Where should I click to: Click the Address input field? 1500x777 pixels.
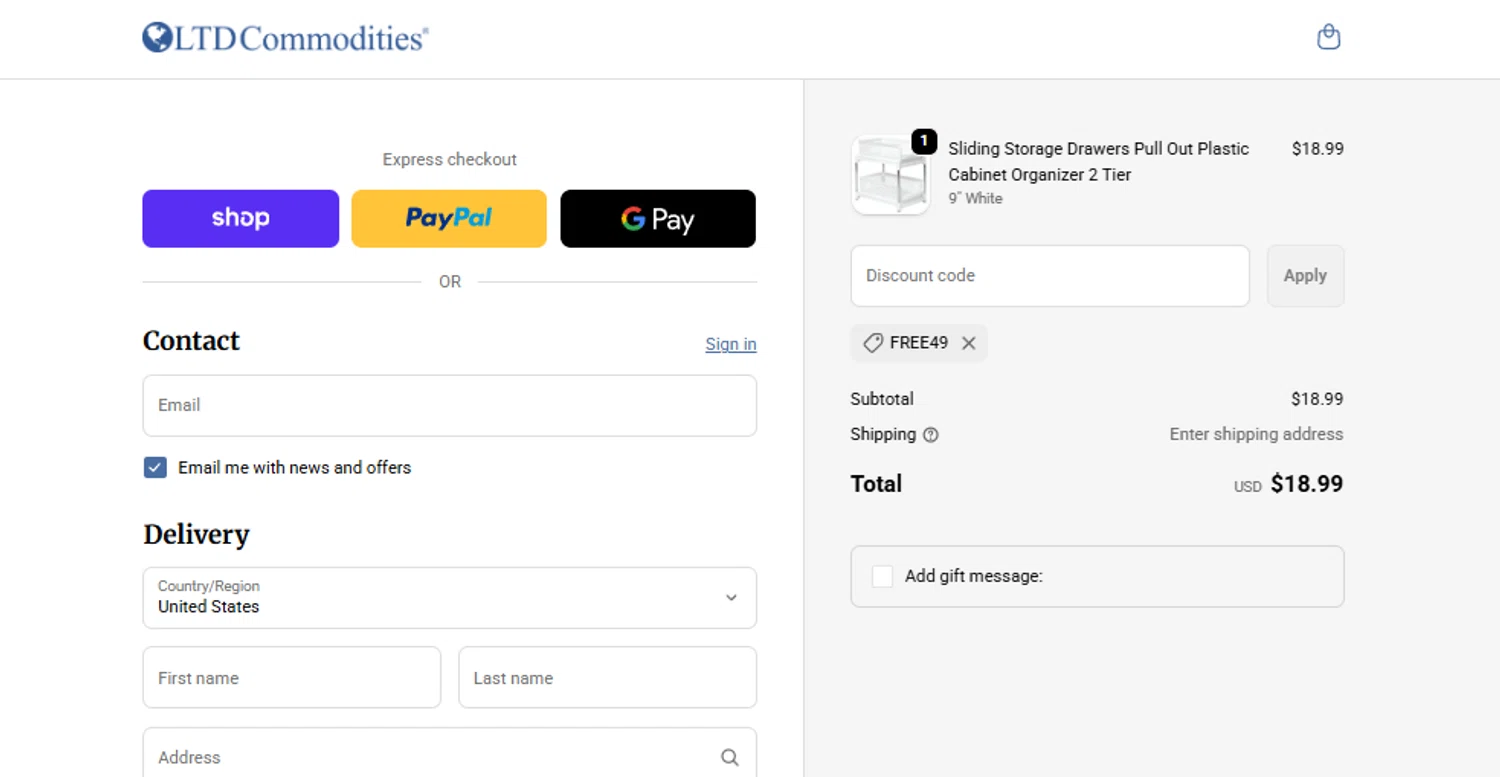(430, 758)
